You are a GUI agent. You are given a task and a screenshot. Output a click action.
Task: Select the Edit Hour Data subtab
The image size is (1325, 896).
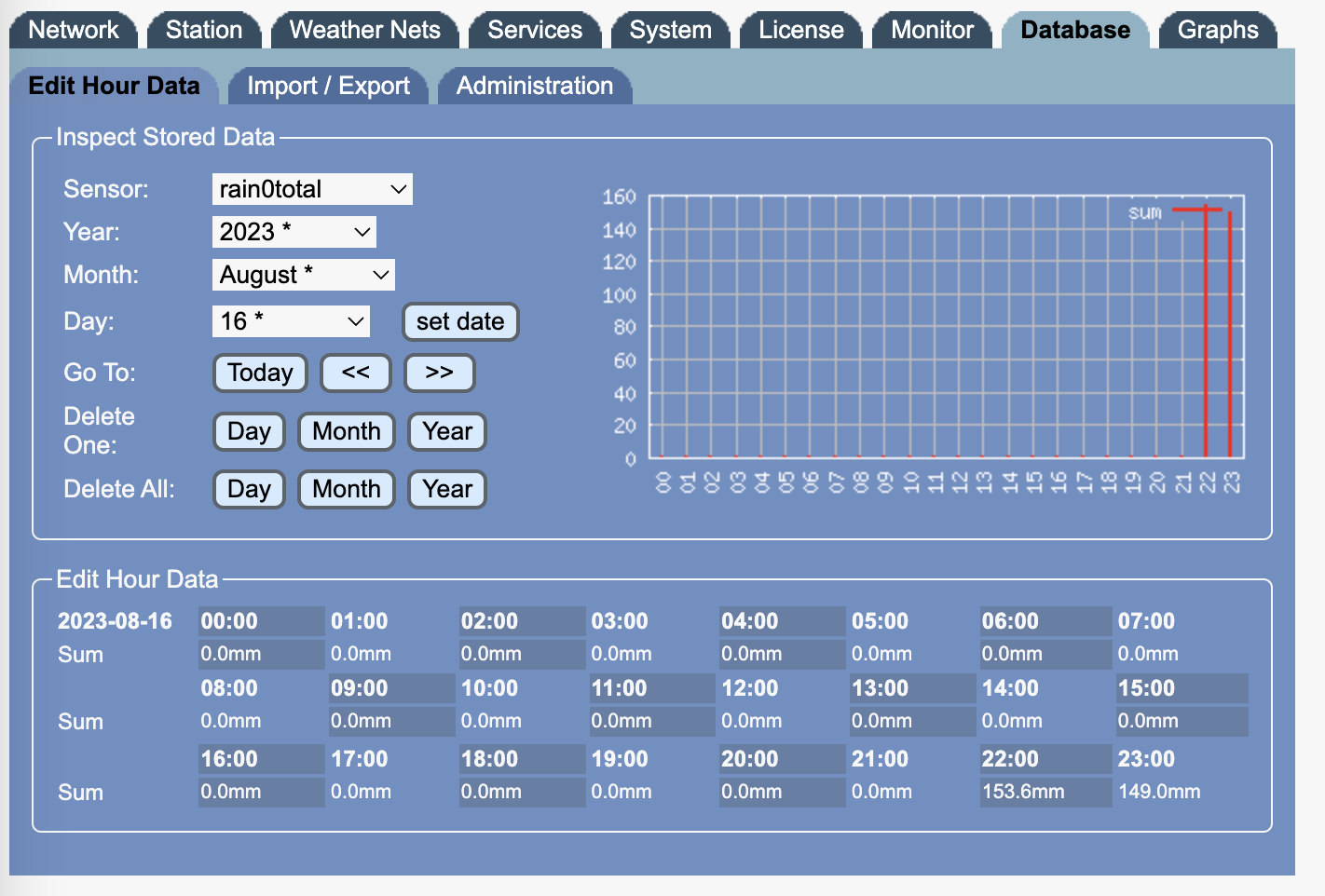pos(114,86)
